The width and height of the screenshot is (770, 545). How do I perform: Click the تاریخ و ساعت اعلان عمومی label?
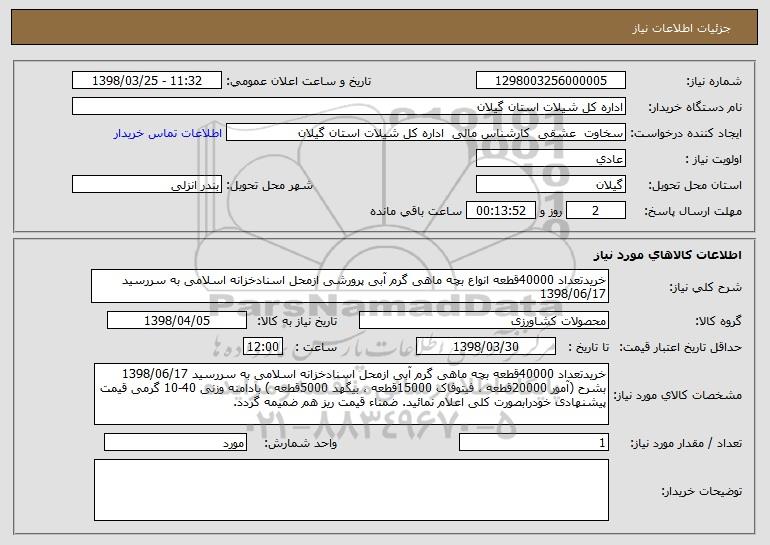point(299,81)
